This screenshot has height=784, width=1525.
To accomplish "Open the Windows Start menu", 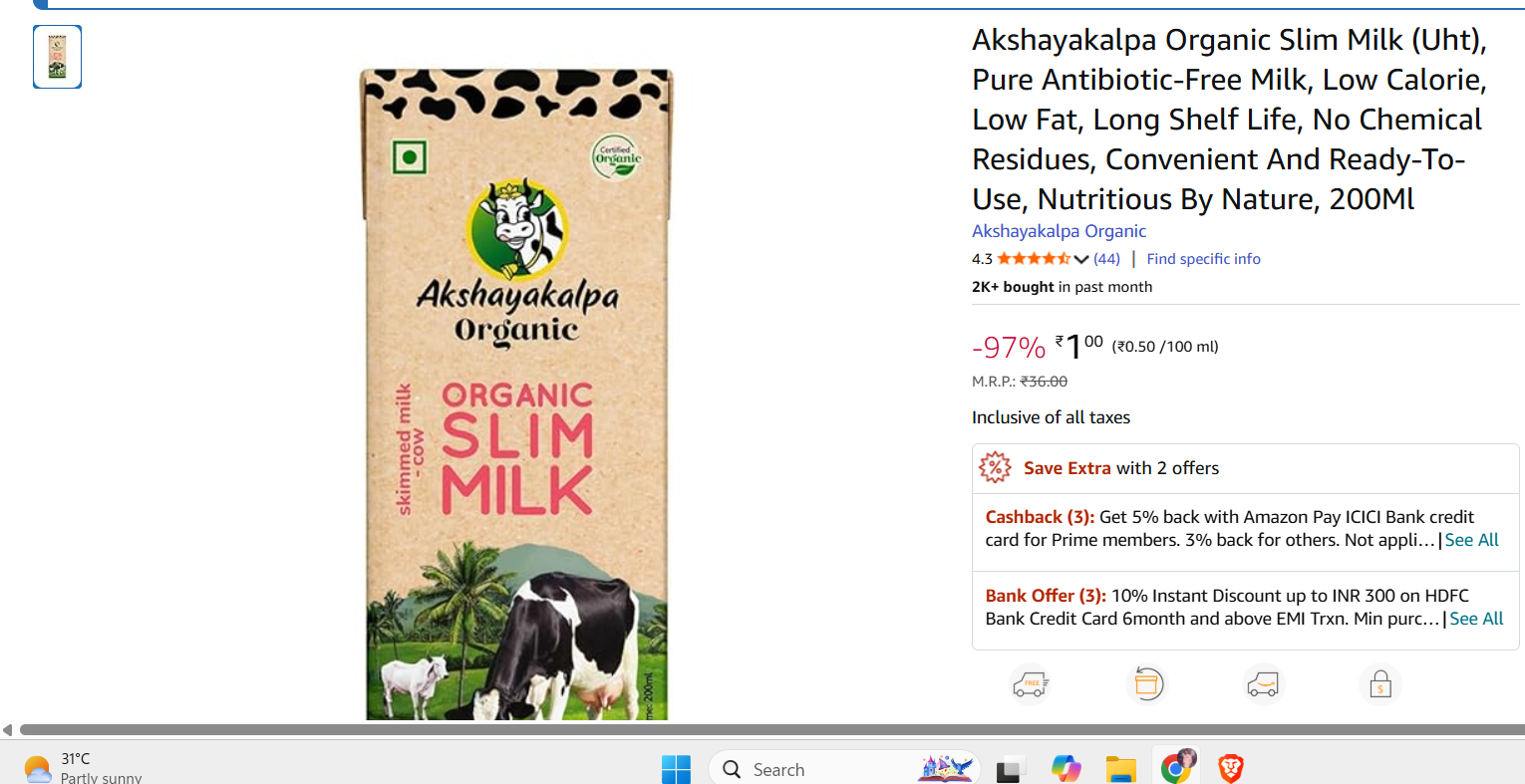I will point(676,769).
